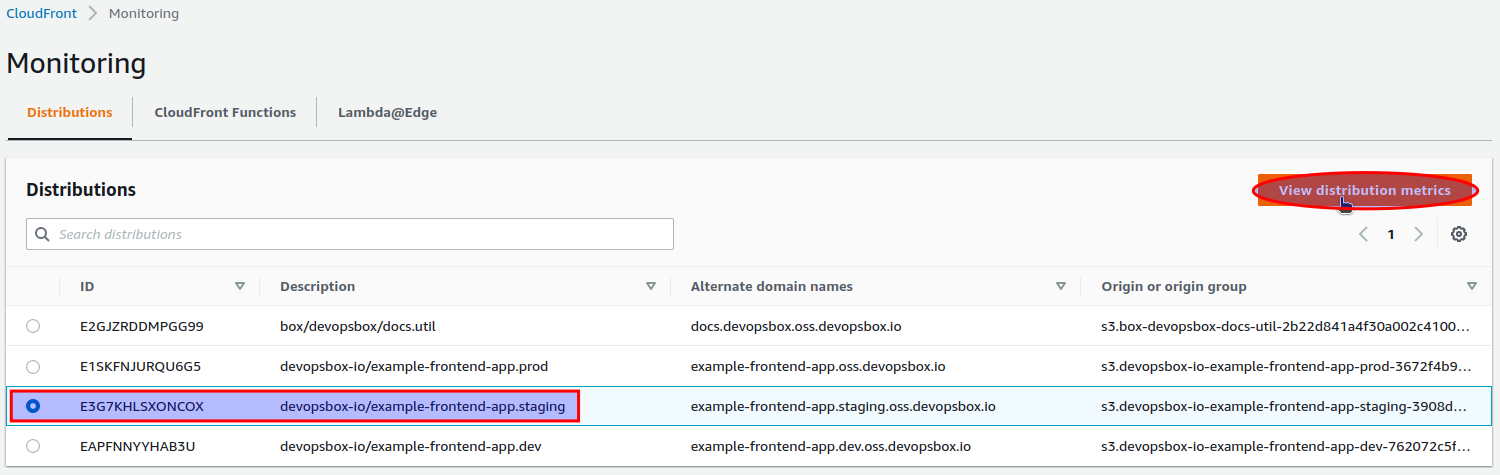Go to previous page of distributions

click(1363, 234)
